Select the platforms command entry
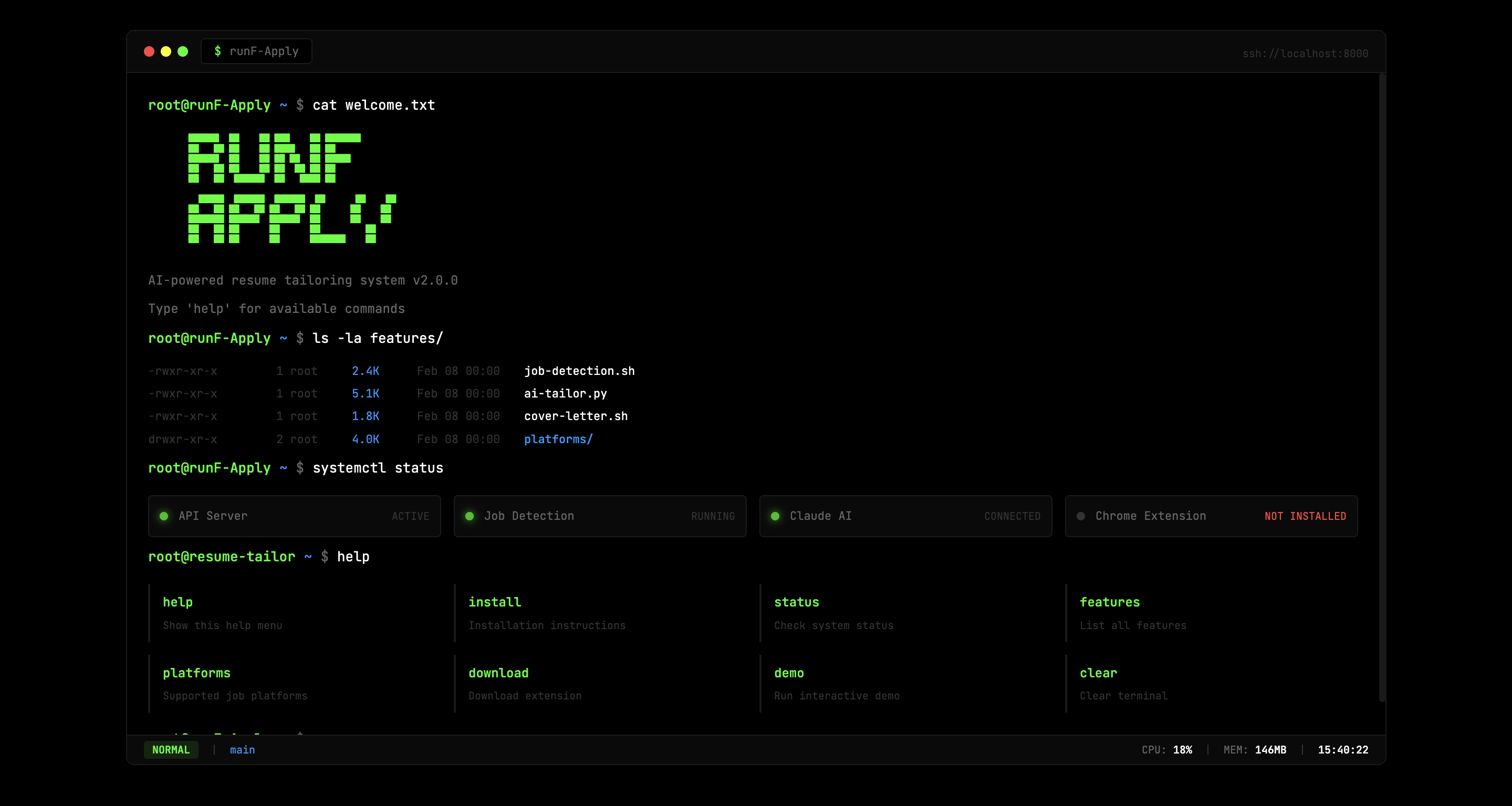Viewport: 1512px width, 806px height. [x=196, y=673]
